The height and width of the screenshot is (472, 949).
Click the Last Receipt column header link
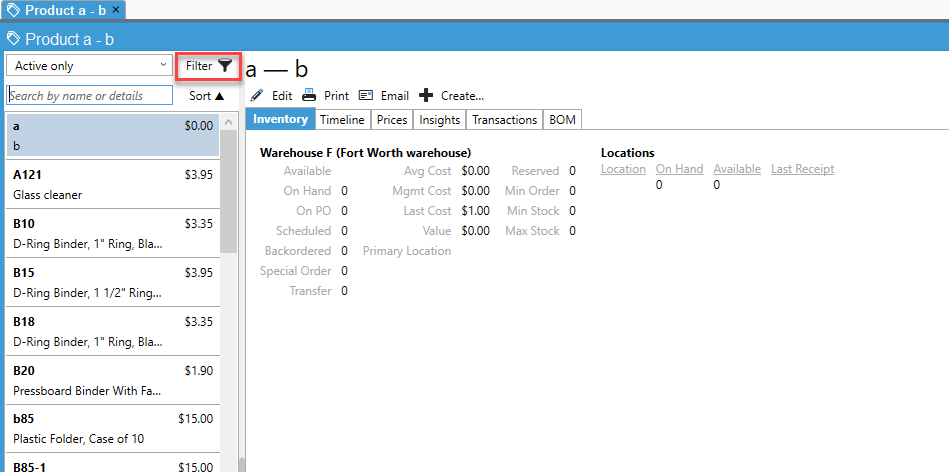(x=802, y=169)
